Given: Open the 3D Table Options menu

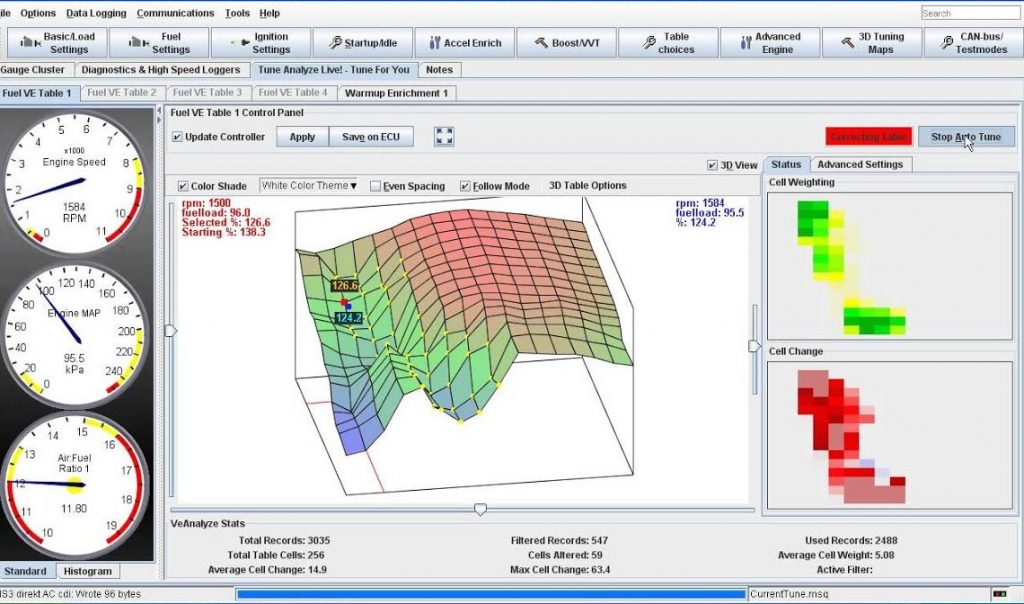Looking at the screenshot, I should pos(587,185).
